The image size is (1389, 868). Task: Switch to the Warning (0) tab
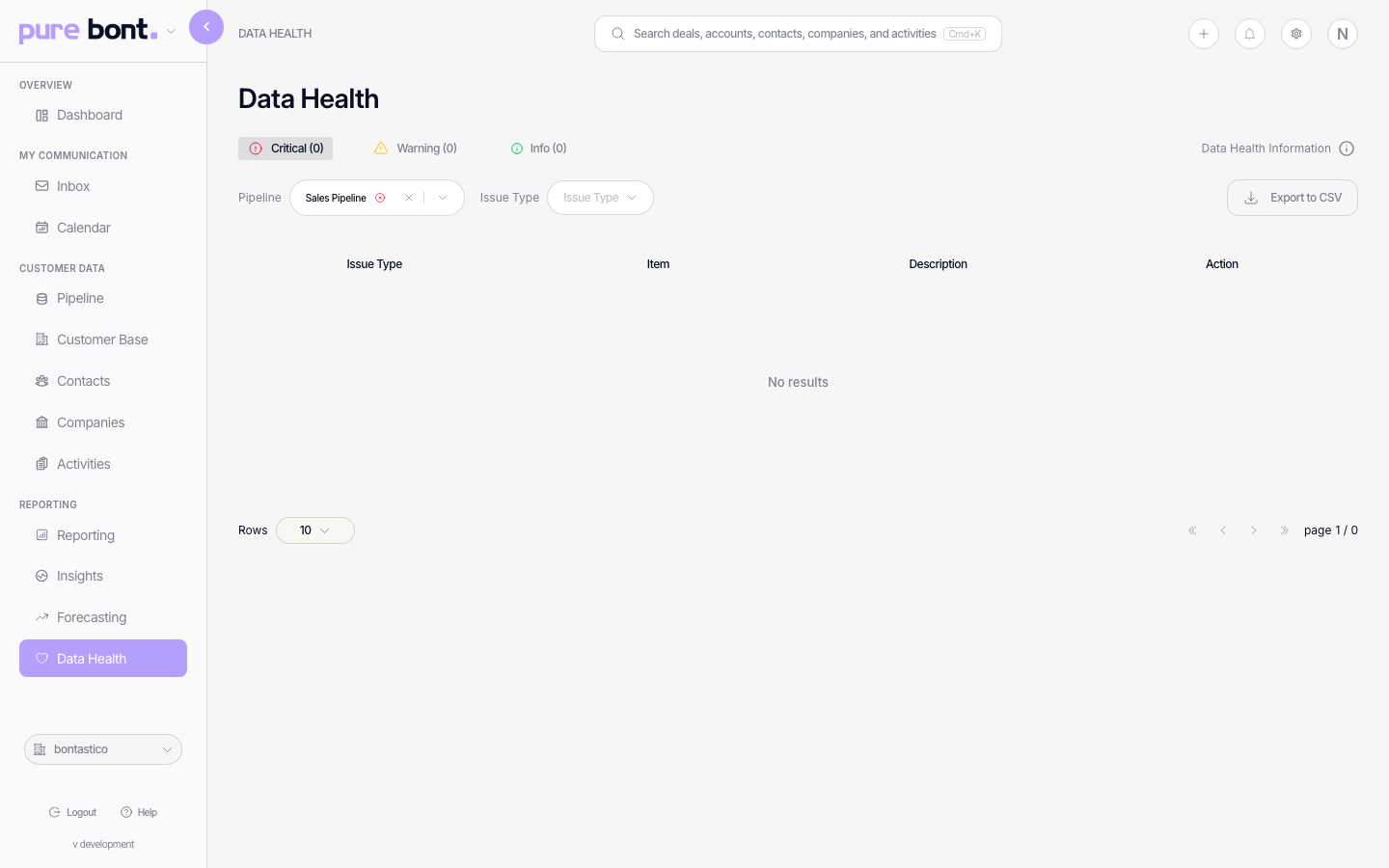(416, 149)
